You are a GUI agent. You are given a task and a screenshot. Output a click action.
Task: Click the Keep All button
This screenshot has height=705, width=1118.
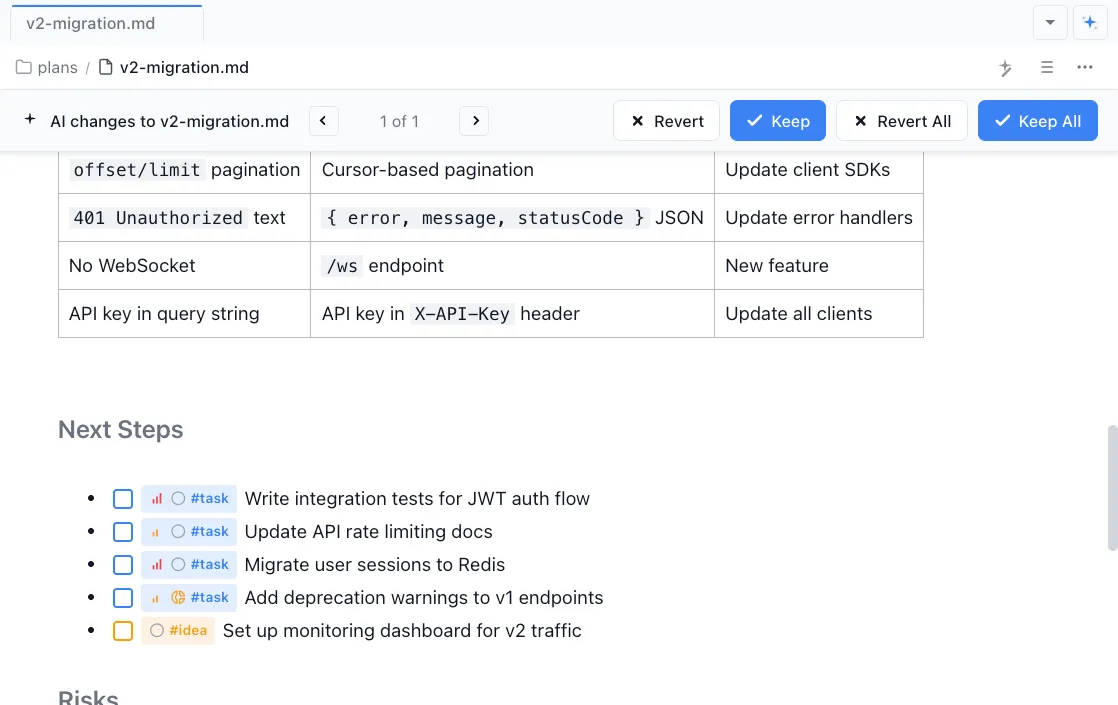click(1038, 120)
